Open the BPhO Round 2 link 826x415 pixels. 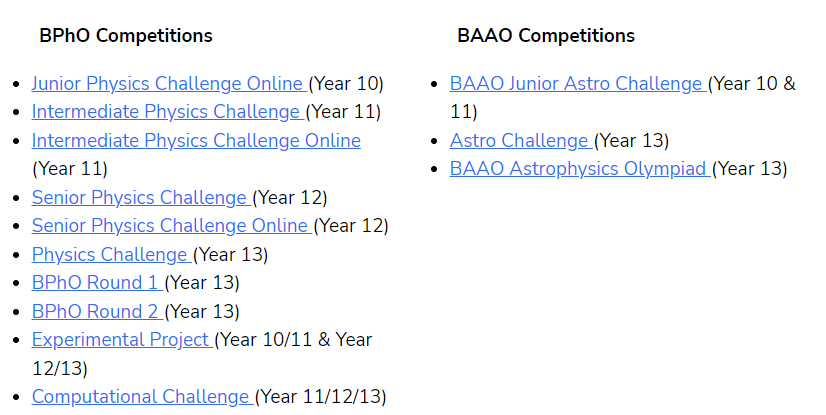[96, 311]
